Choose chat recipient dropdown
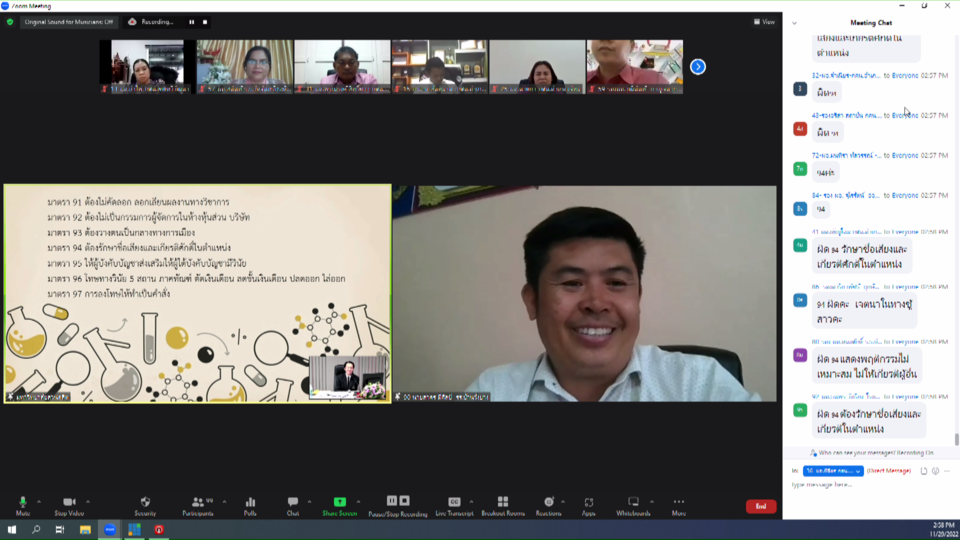The height and width of the screenshot is (540, 960). [833, 471]
